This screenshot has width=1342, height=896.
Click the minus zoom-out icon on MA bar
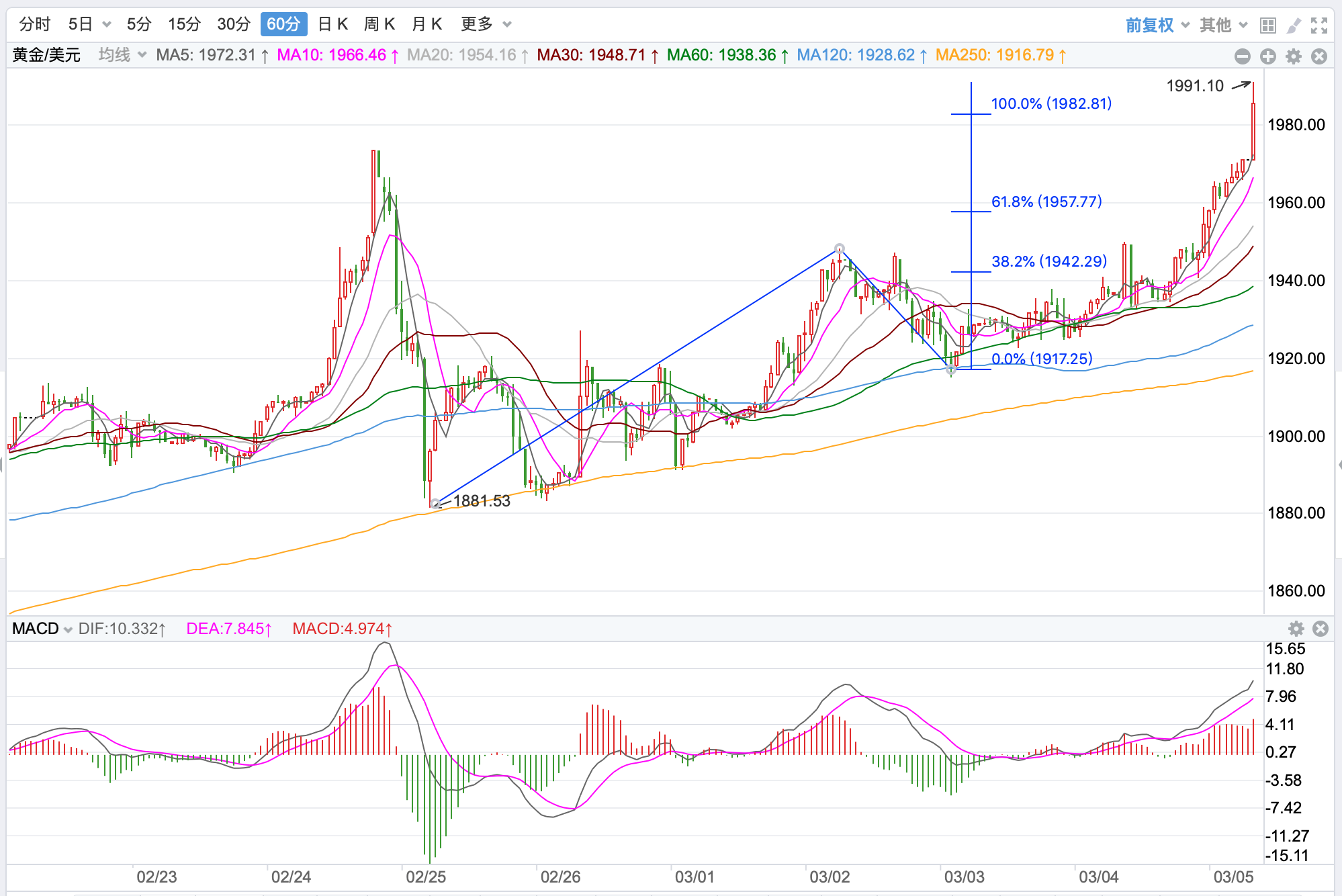pyautogui.click(x=1243, y=56)
